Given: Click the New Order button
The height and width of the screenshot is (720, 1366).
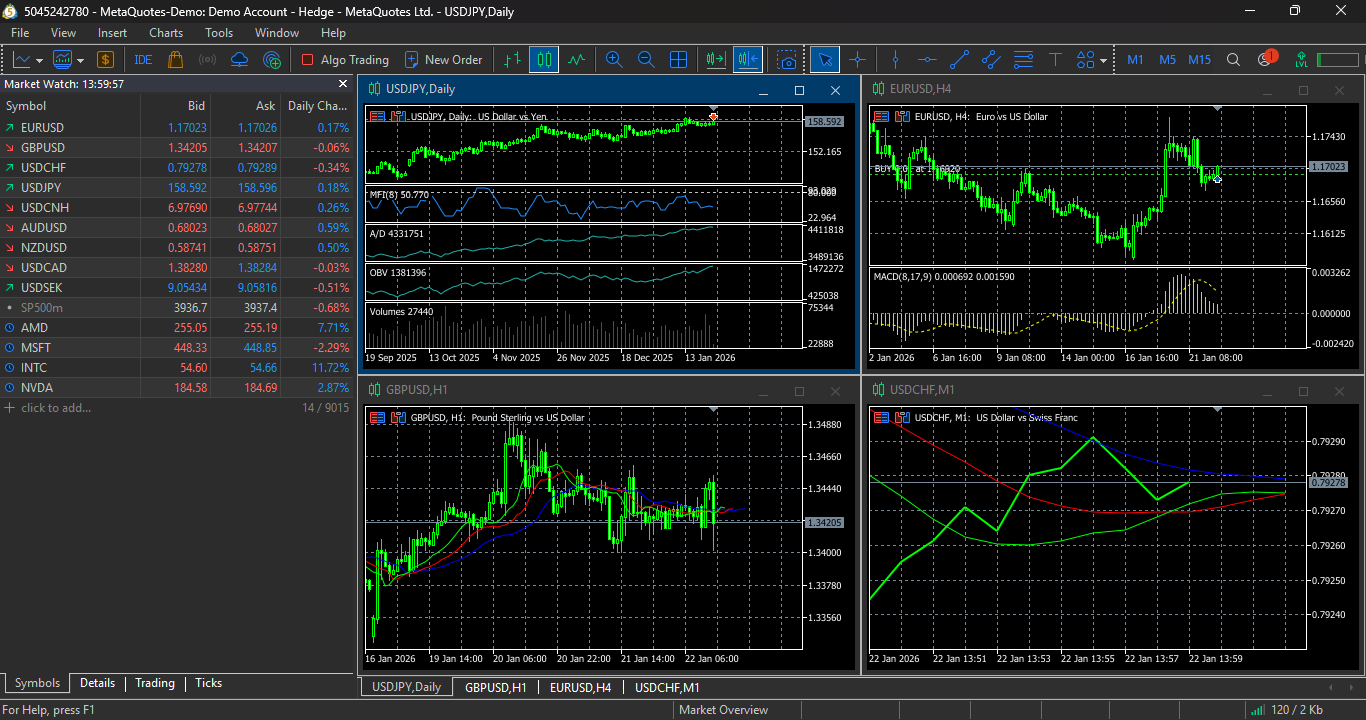Looking at the screenshot, I should click(445, 59).
